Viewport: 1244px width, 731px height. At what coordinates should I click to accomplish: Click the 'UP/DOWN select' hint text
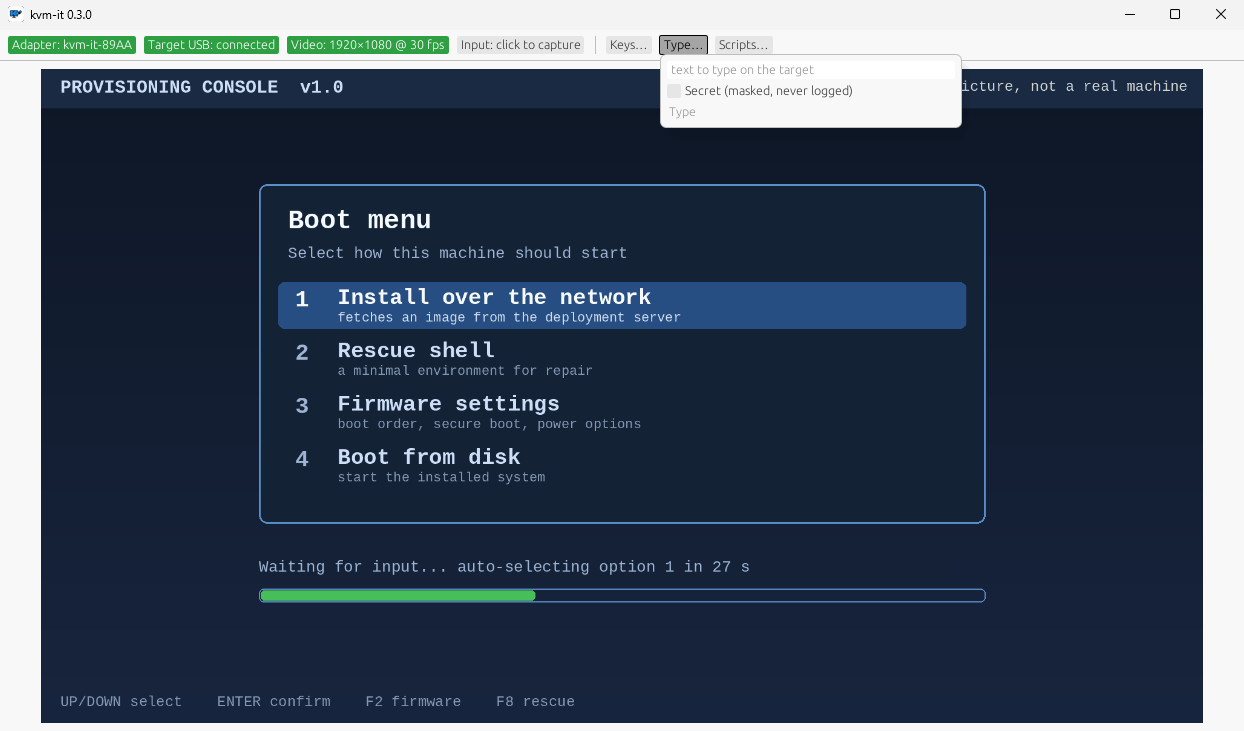click(x=121, y=702)
